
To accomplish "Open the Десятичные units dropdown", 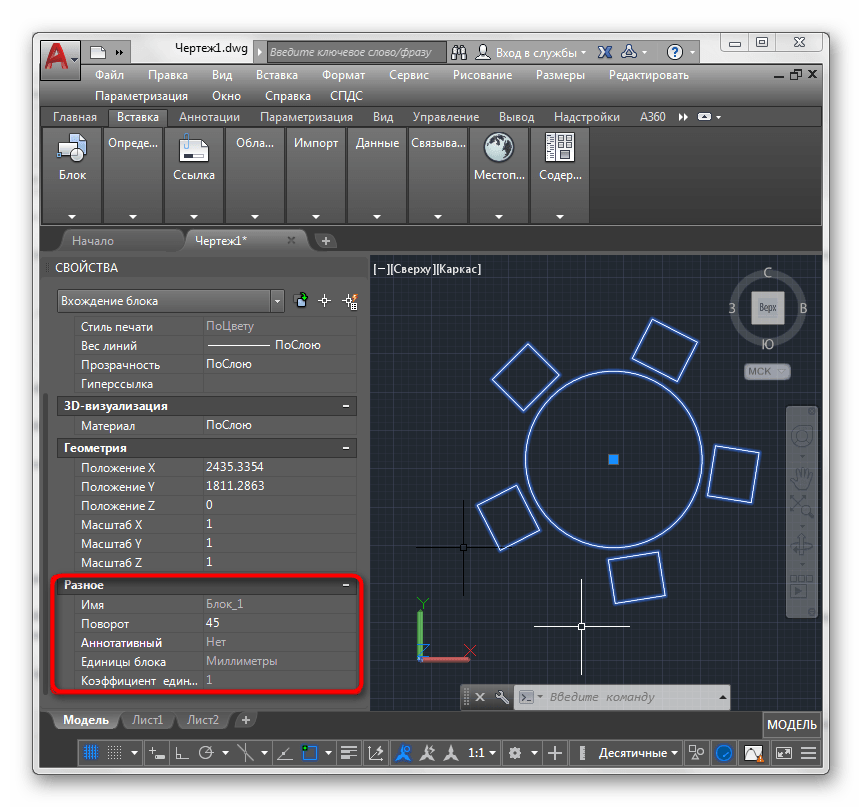I will coord(638,753).
